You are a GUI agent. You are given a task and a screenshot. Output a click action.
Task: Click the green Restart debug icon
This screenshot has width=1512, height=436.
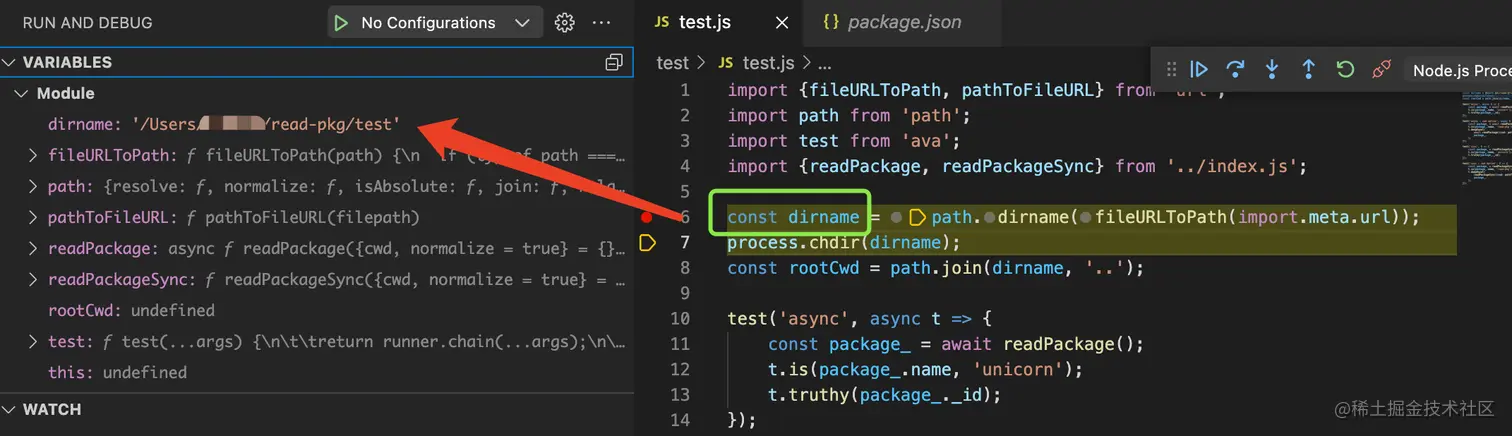coord(1345,70)
